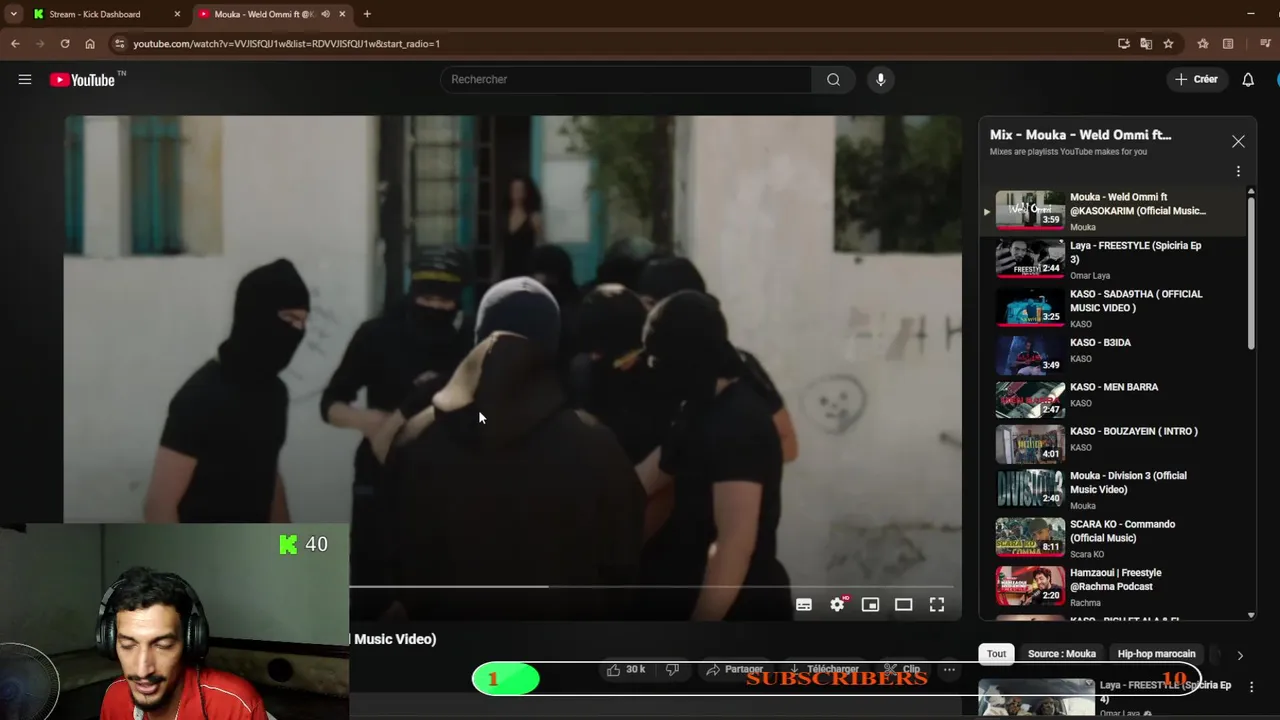Start voice search with microphone icon

click(x=880, y=79)
